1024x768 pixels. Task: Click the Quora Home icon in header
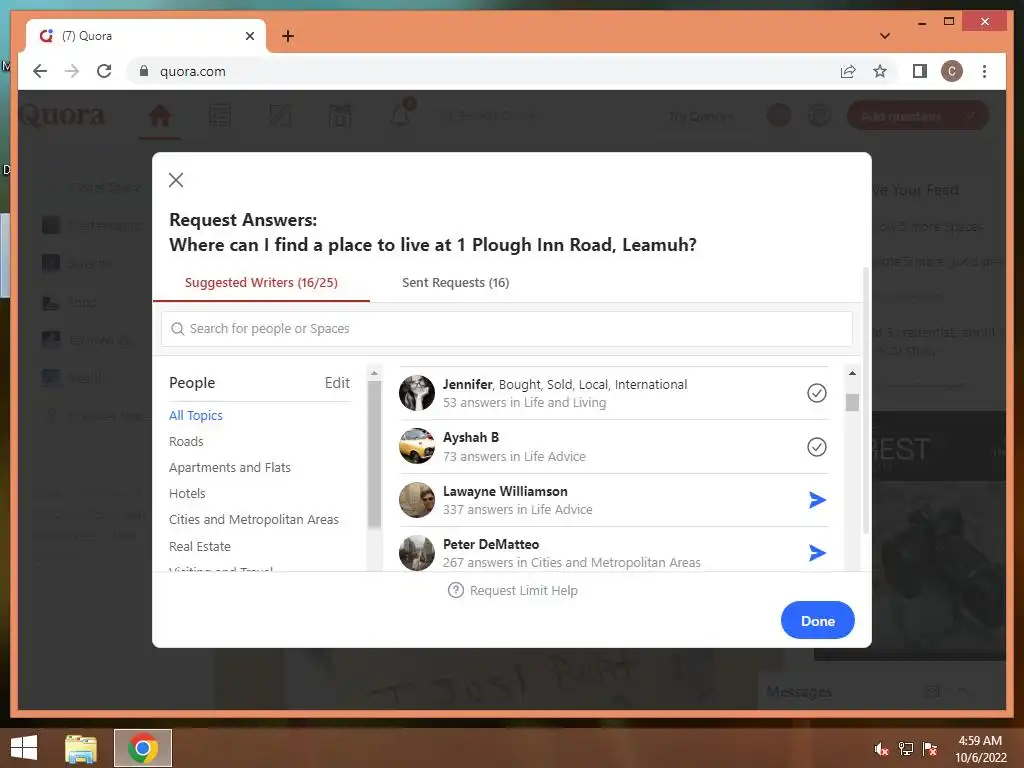point(159,116)
